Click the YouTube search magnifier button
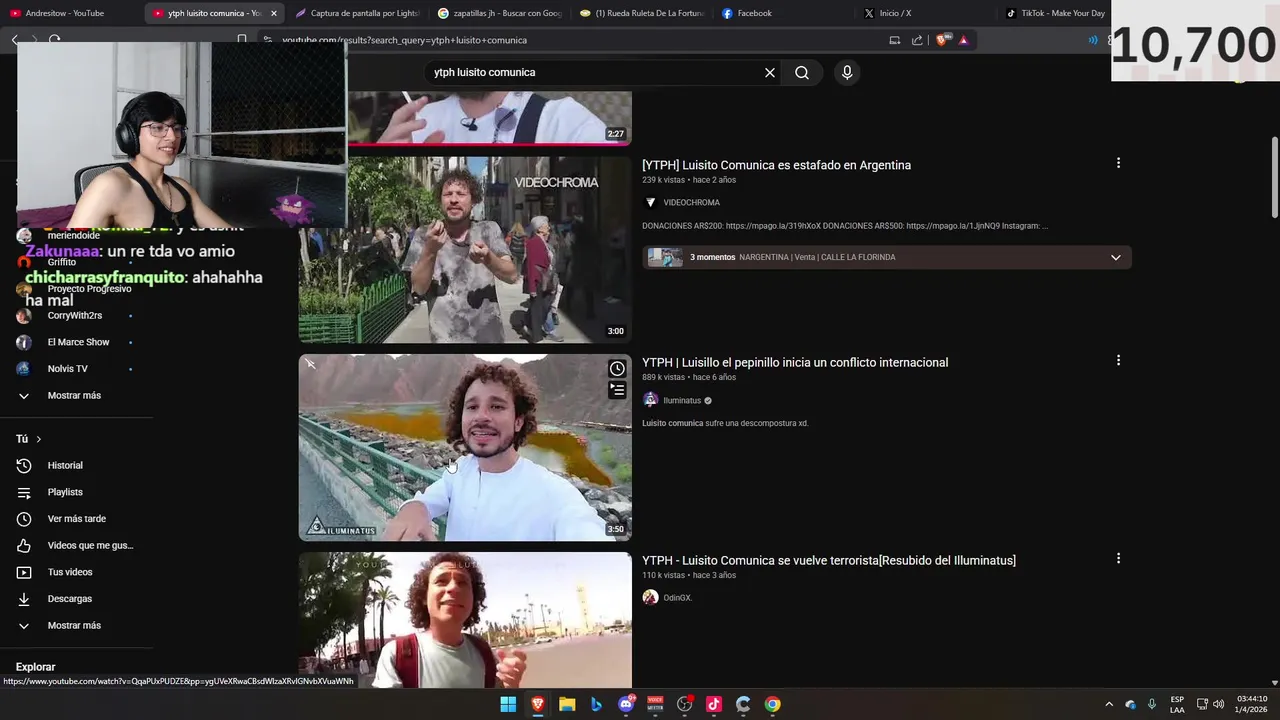Screen dimensions: 1280x720 tap(802, 72)
